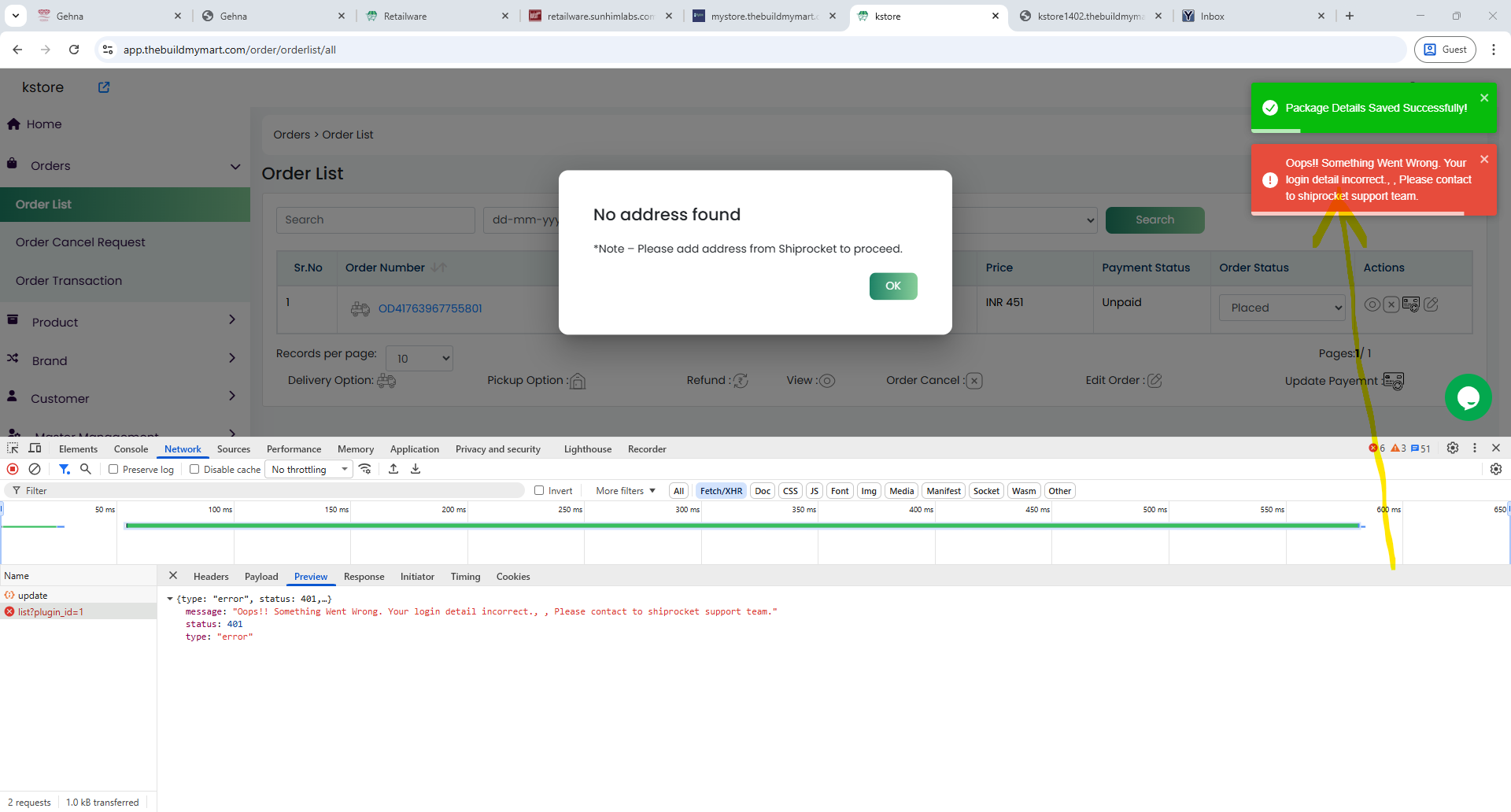Open the Response tab
Viewport: 1511px width, 812px height.
tap(364, 577)
